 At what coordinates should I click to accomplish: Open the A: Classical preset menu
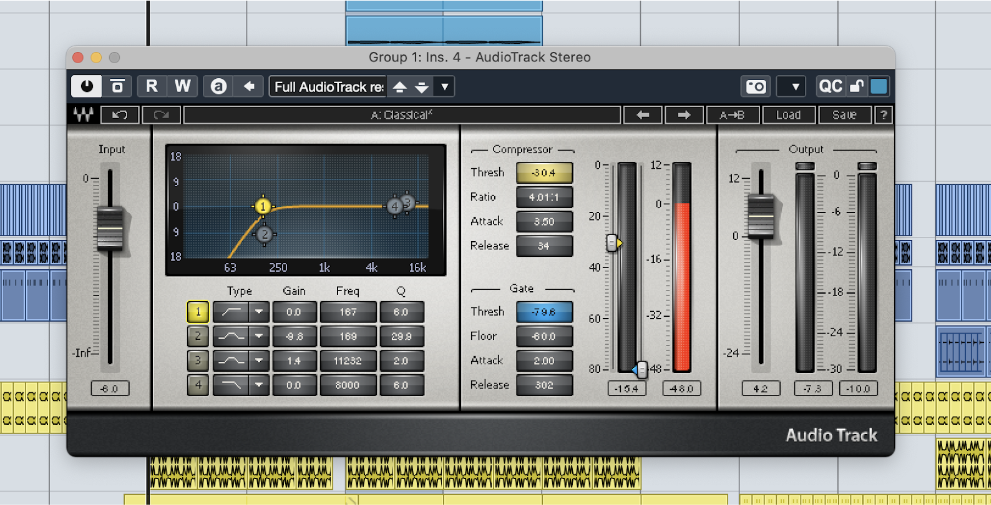pyautogui.click(x=402, y=115)
